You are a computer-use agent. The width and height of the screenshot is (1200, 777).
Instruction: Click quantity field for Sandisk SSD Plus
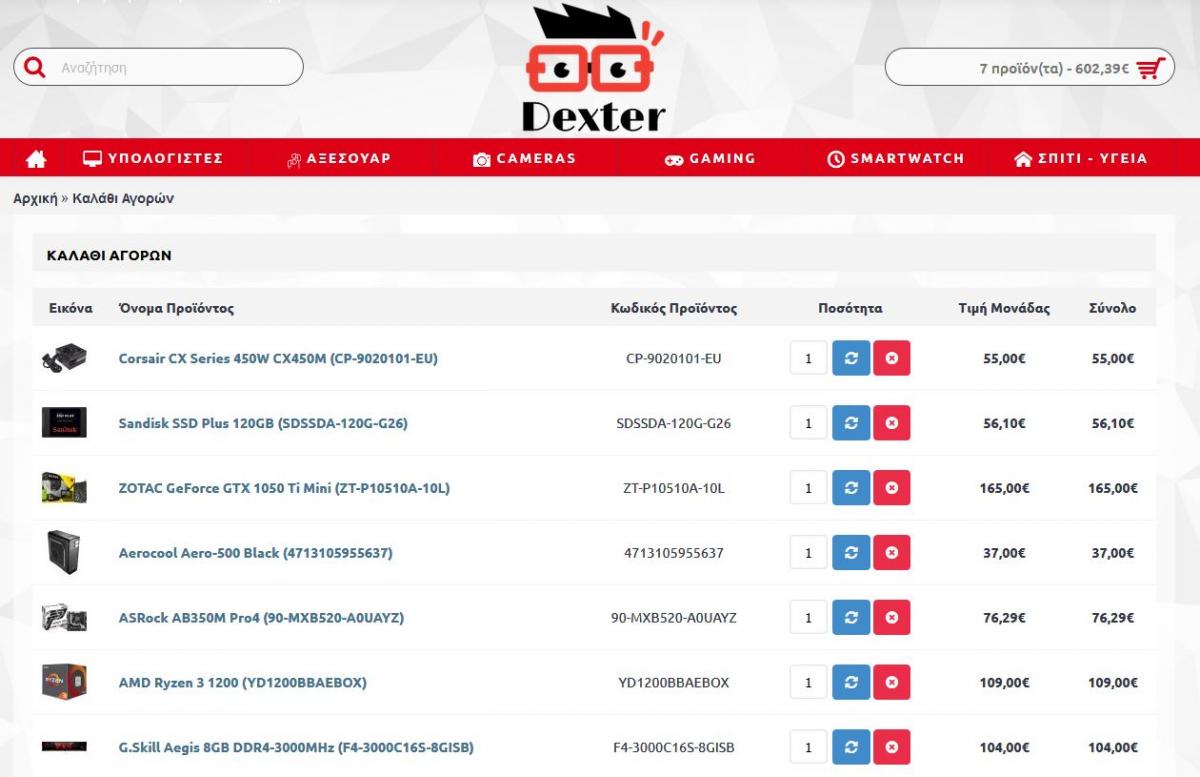809,423
